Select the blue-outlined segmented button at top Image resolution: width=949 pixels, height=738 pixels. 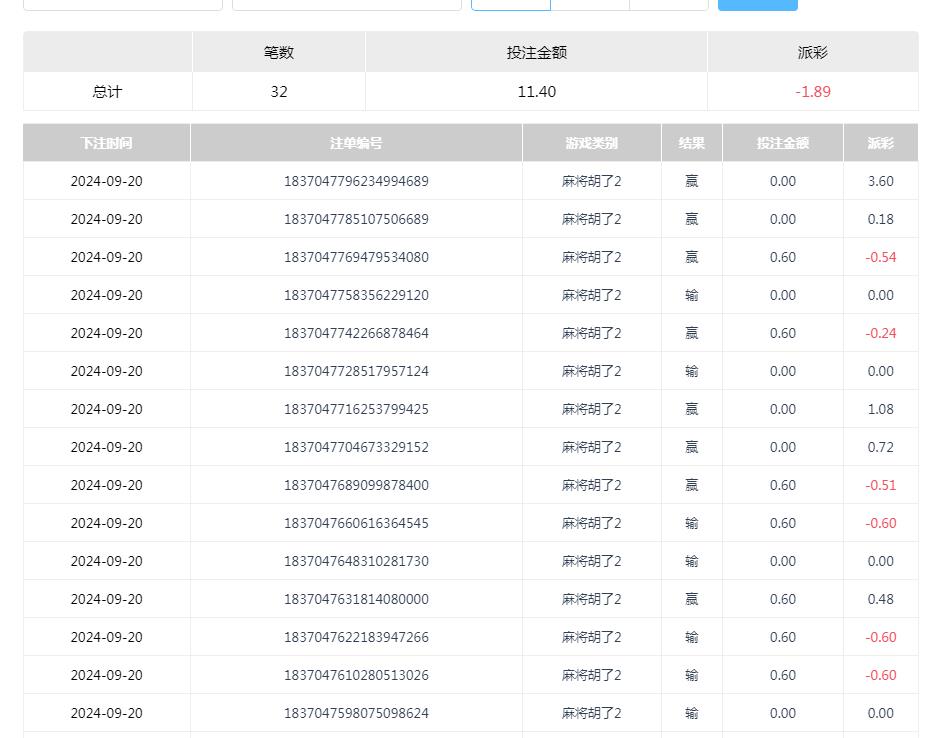click(510, 4)
